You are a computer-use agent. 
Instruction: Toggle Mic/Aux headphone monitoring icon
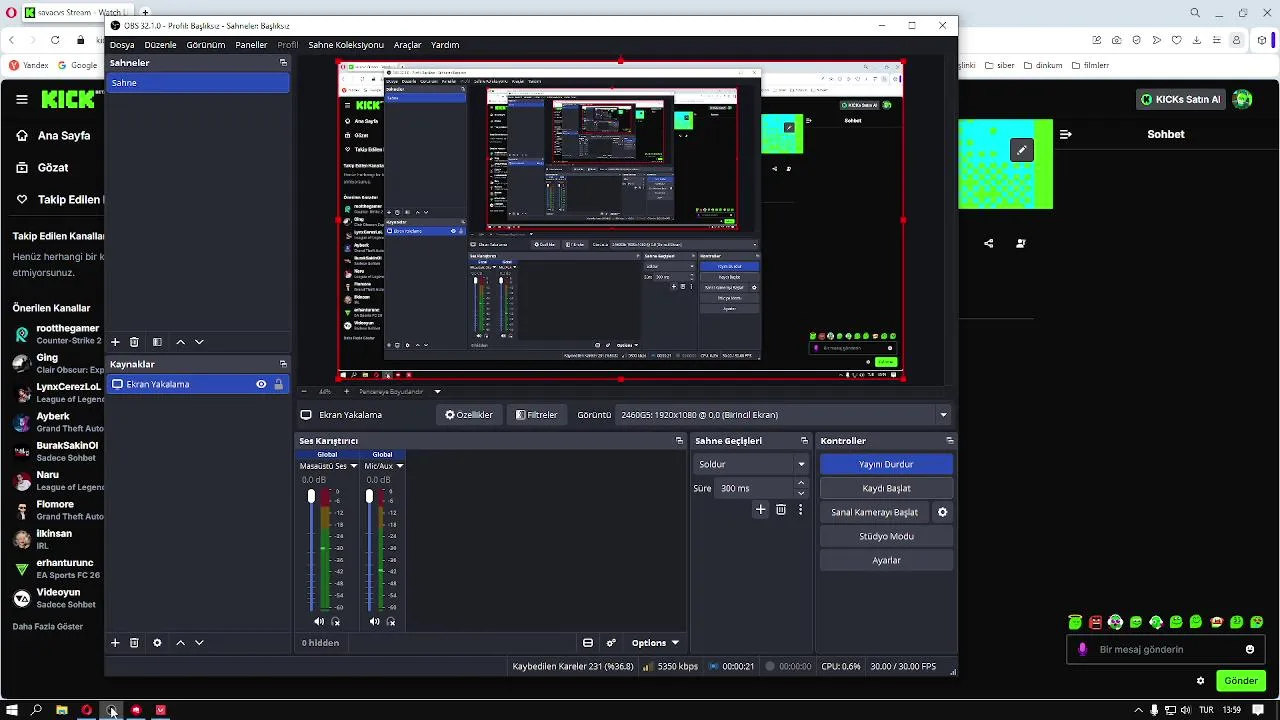[x=390, y=621]
